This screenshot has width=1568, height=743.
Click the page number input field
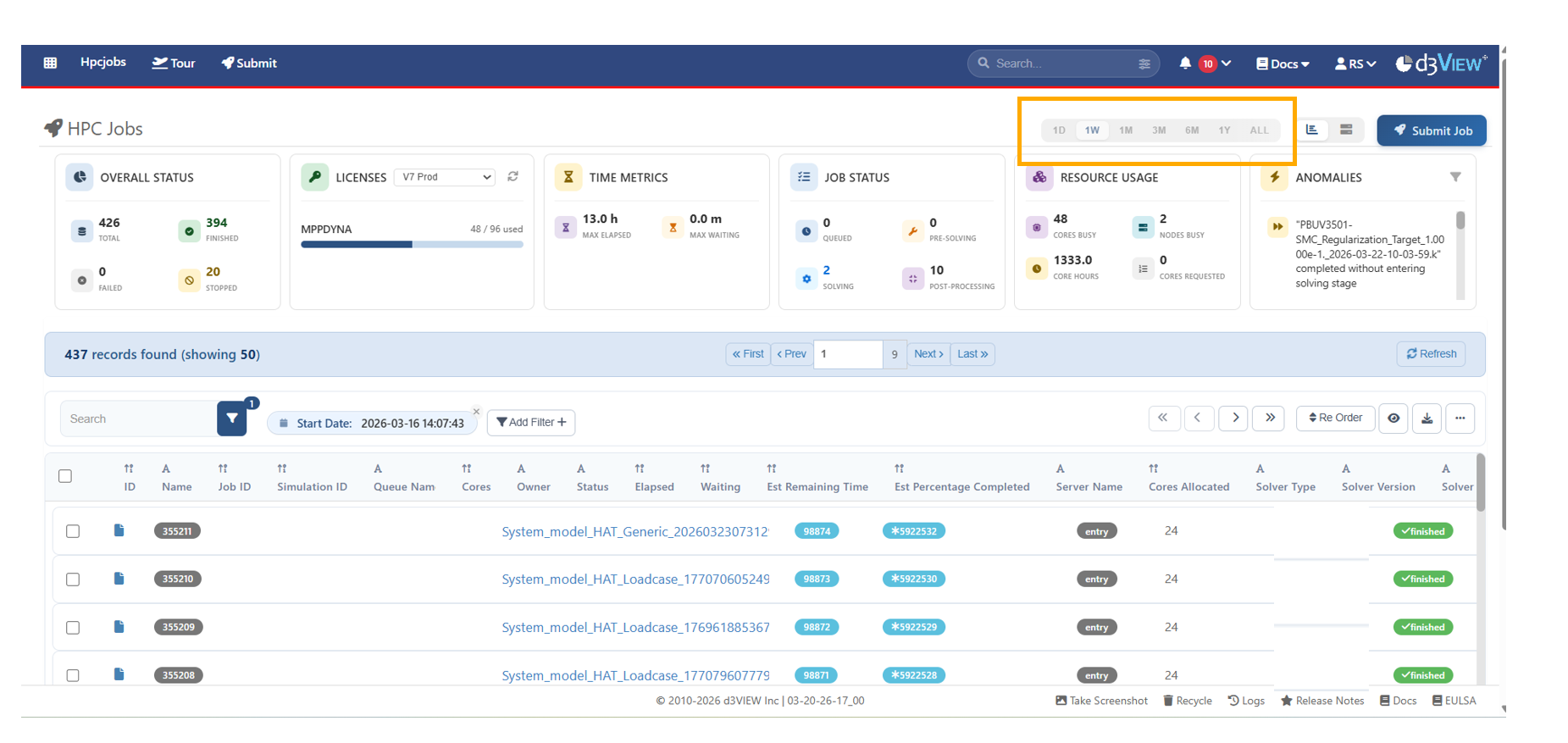pos(848,354)
